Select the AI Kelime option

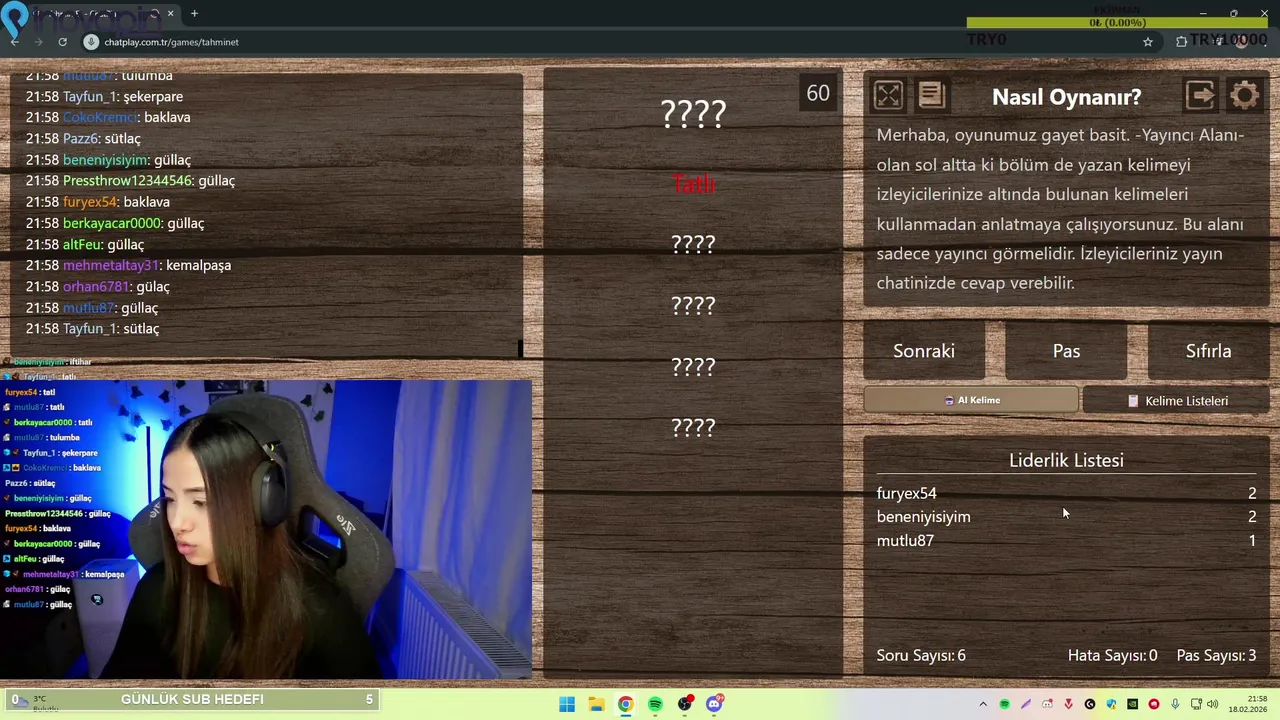[971, 400]
